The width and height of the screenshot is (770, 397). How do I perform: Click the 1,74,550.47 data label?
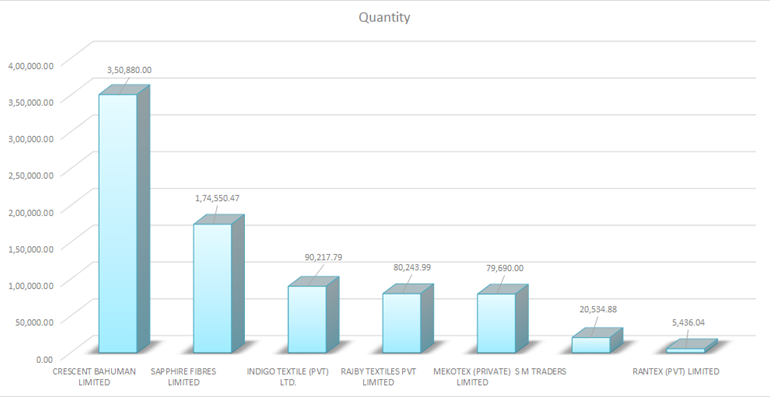click(218, 198)
